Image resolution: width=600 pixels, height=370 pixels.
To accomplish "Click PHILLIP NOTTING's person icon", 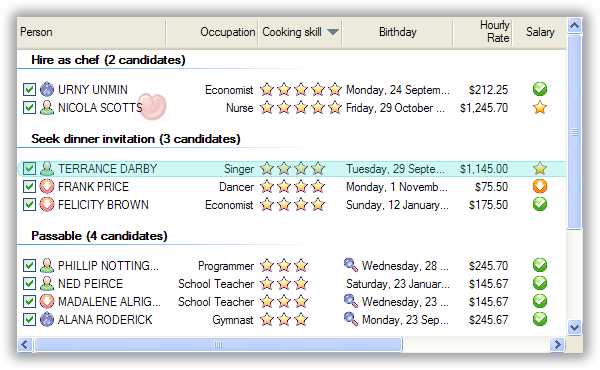I will pyautogui.click(x=47, y=266).
